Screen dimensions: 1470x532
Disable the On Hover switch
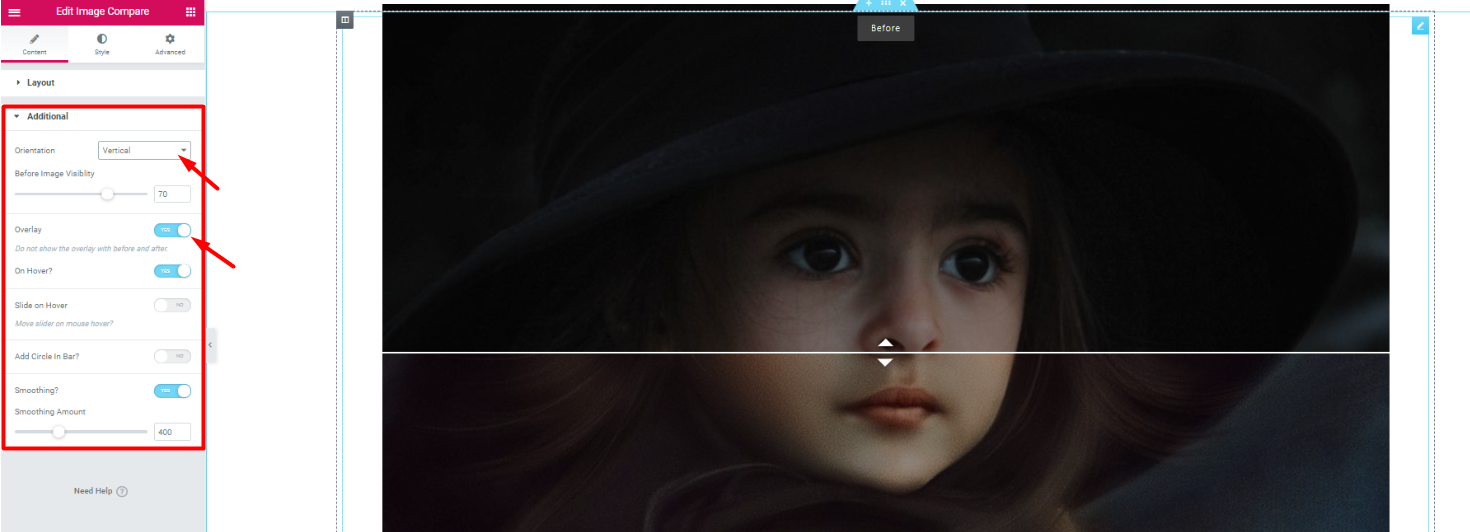coord(172,271)
